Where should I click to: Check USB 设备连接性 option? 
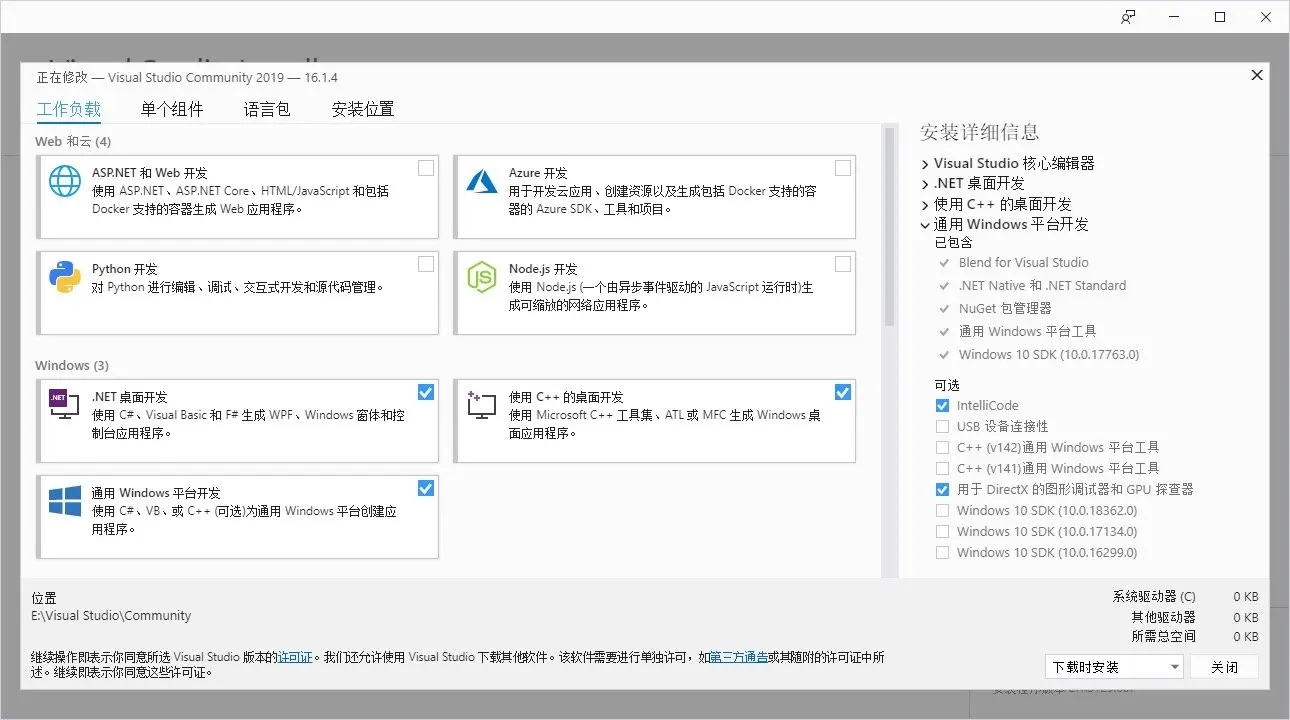coord(942,427)
